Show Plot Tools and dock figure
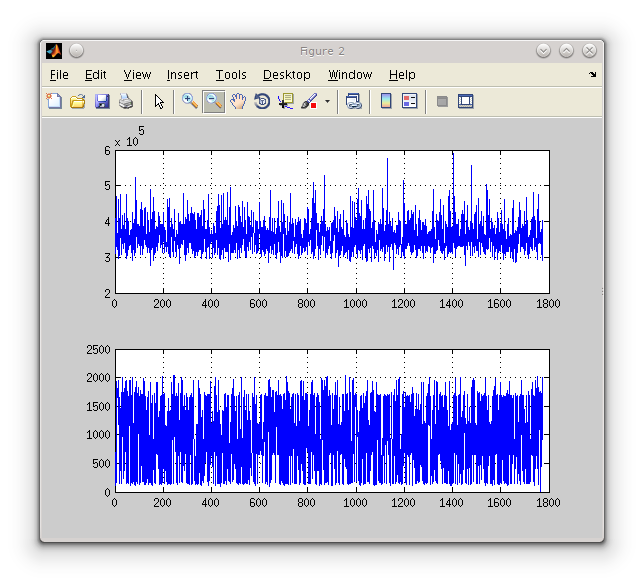This screenshot has height=582, width=644. tap(465, 101)
